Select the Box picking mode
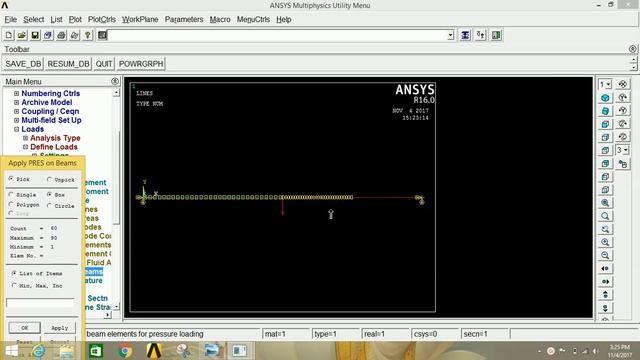Viewport: 640px width, 360px height. click(49, 195)
